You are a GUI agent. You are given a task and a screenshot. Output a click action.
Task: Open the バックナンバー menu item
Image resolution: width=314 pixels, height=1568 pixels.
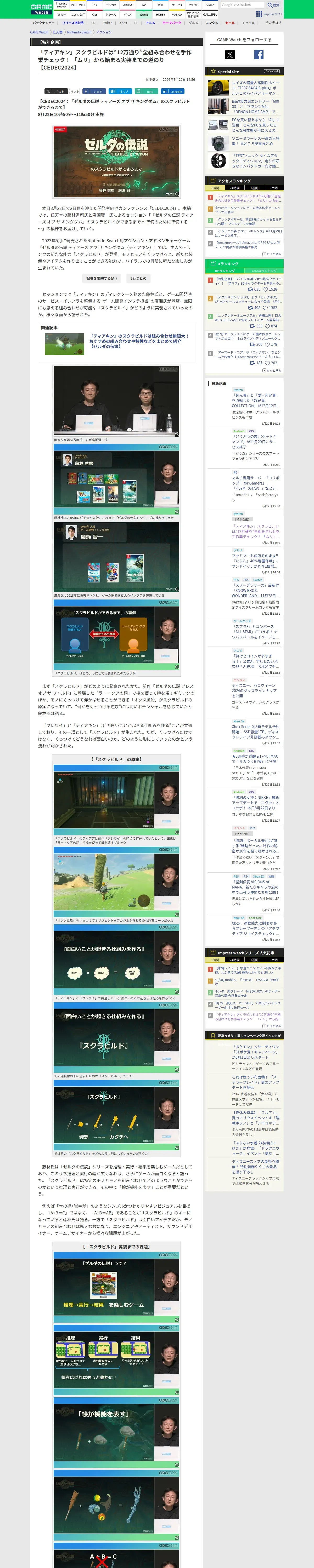point(44,22)
